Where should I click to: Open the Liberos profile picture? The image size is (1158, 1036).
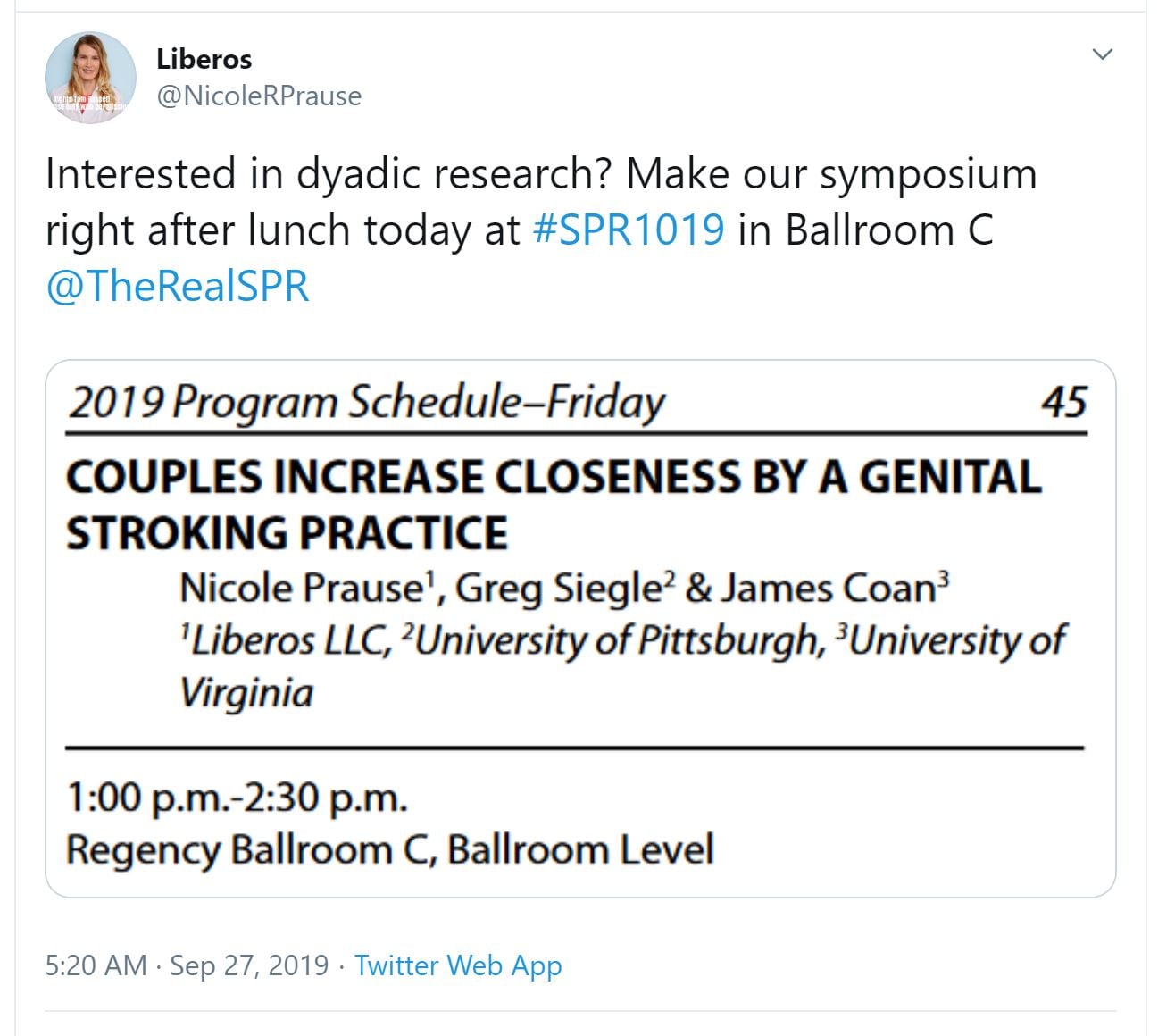[90, 78]
